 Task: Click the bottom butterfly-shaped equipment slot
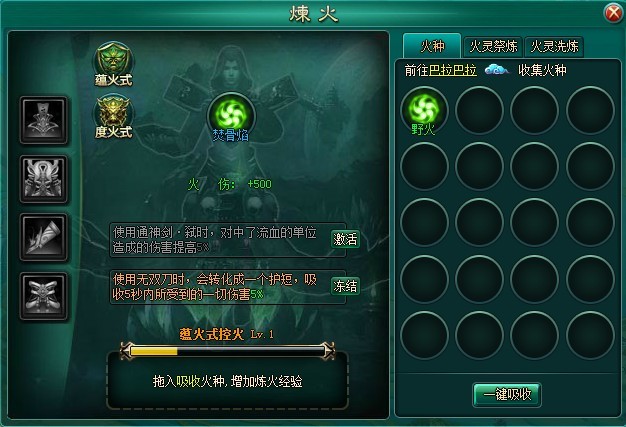44,296
